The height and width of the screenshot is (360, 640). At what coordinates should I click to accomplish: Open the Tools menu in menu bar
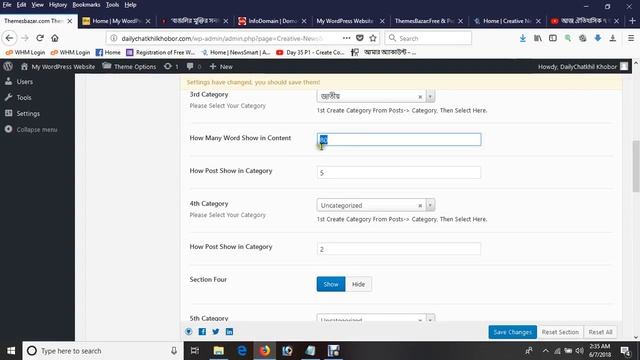[112, 5]
